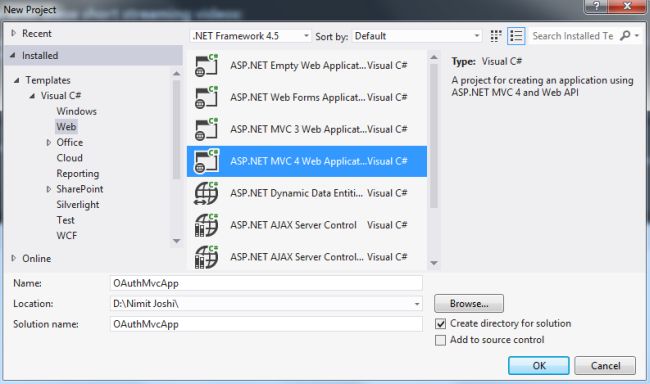Screen dimensions: 650x384
Task: Open the search options dropdown arrow
Action: coord(637,36)
